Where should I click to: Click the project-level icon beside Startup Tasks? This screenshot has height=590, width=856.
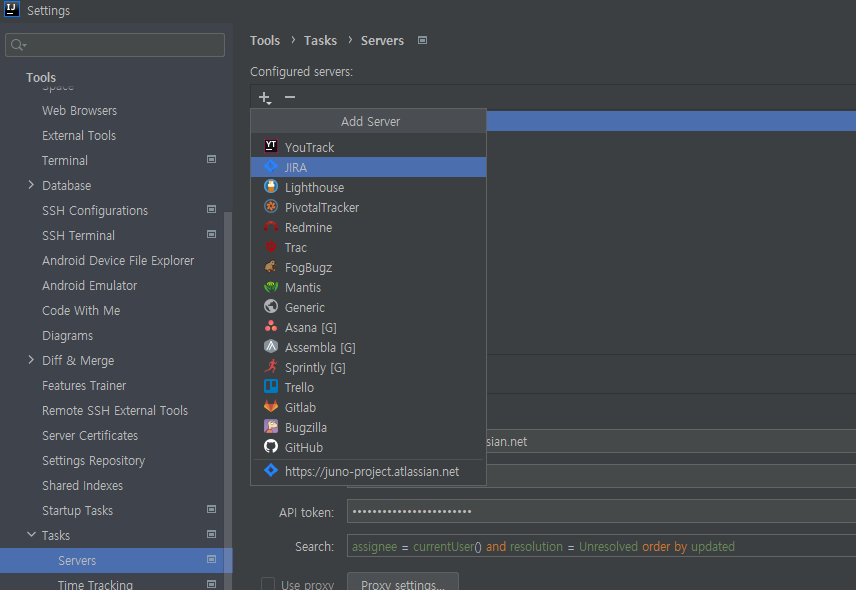click(x=211, y=509)
